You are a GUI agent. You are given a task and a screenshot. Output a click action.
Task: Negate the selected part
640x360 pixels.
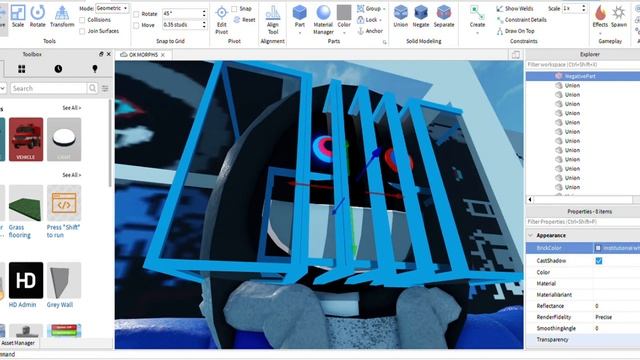click(x=420, y=16)
